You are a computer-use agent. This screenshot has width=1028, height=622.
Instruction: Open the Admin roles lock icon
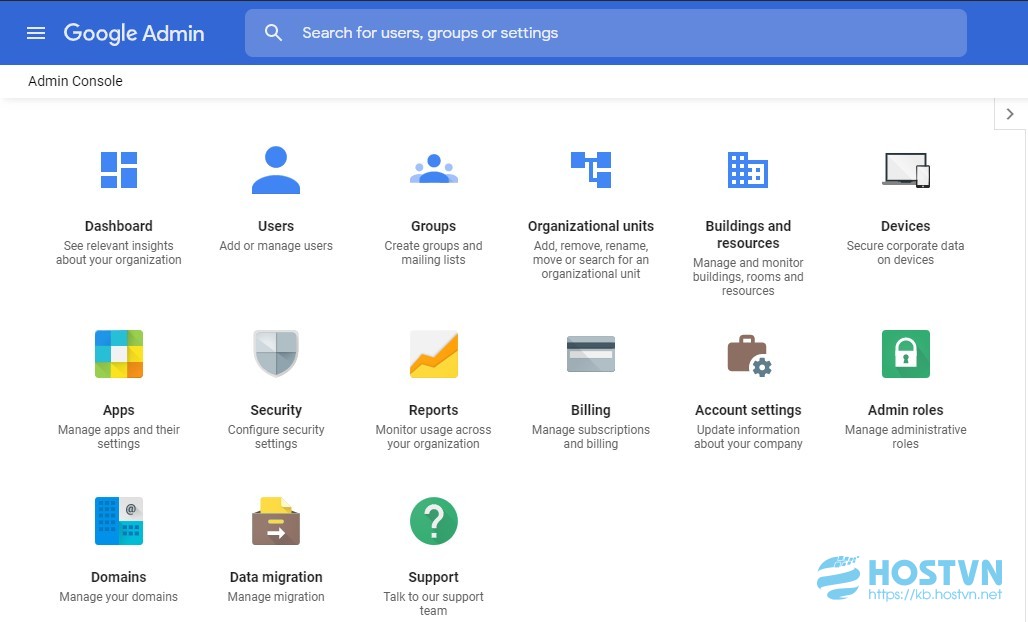(905, 354)
